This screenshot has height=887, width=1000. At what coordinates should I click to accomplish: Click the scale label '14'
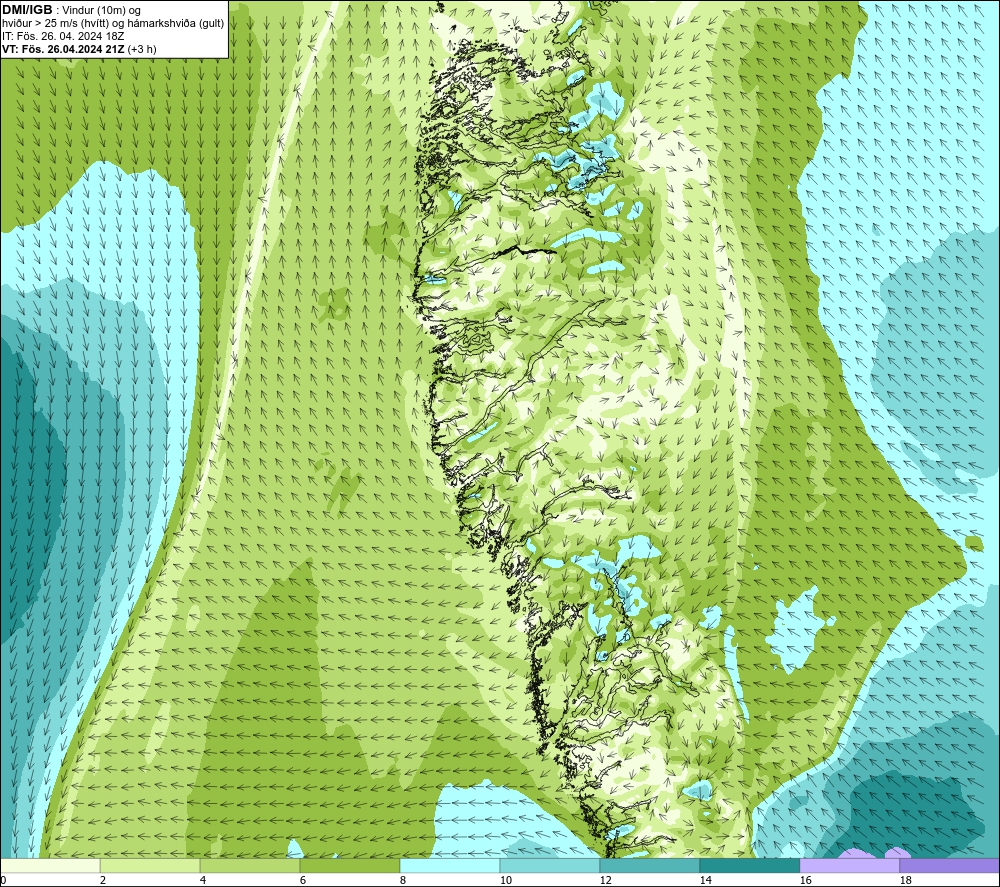[x=706, y=880]
